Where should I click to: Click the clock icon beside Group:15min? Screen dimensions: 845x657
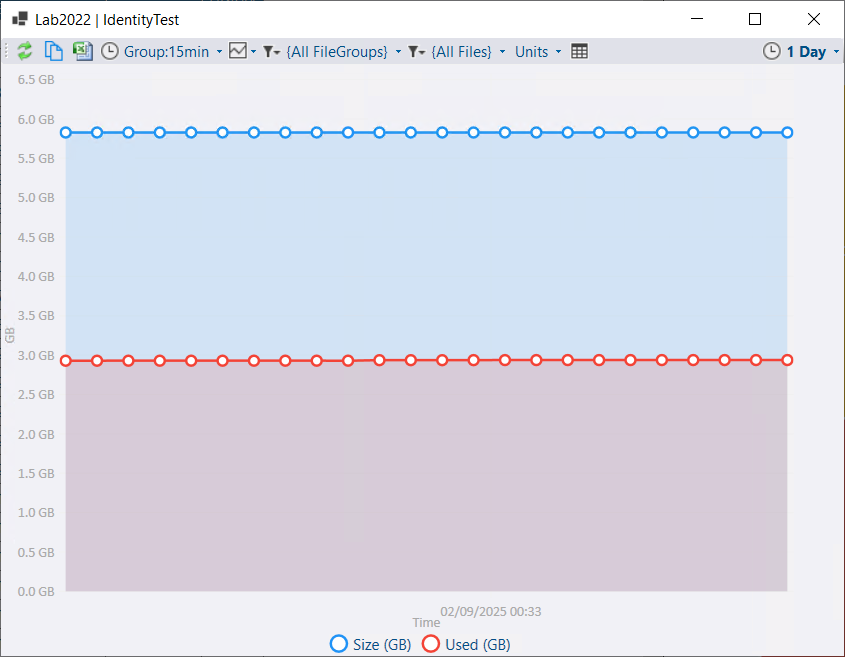pos(110,52)
